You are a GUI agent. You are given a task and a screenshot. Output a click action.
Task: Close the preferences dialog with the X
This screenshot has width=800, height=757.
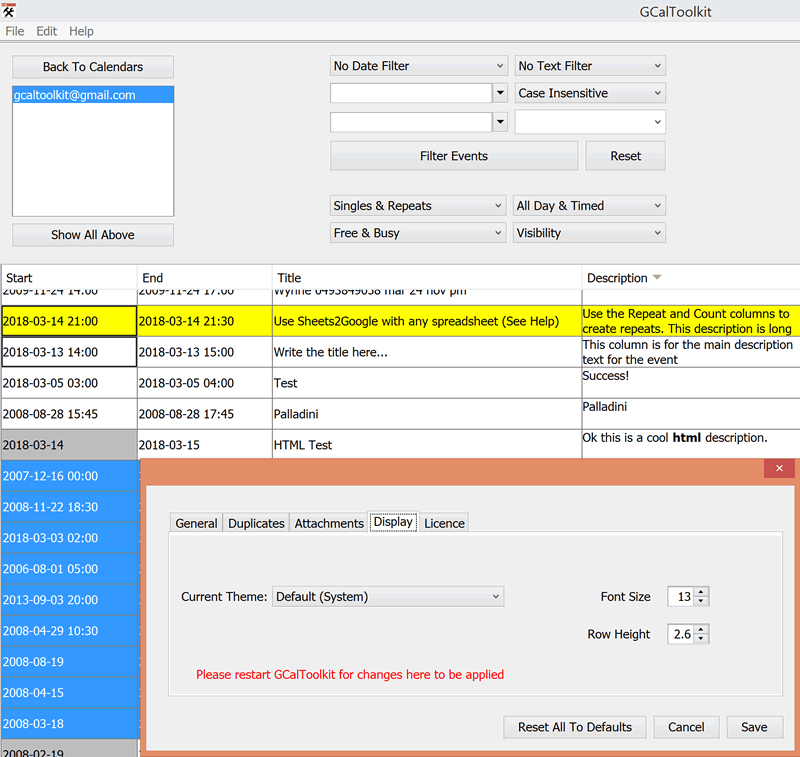779,468
